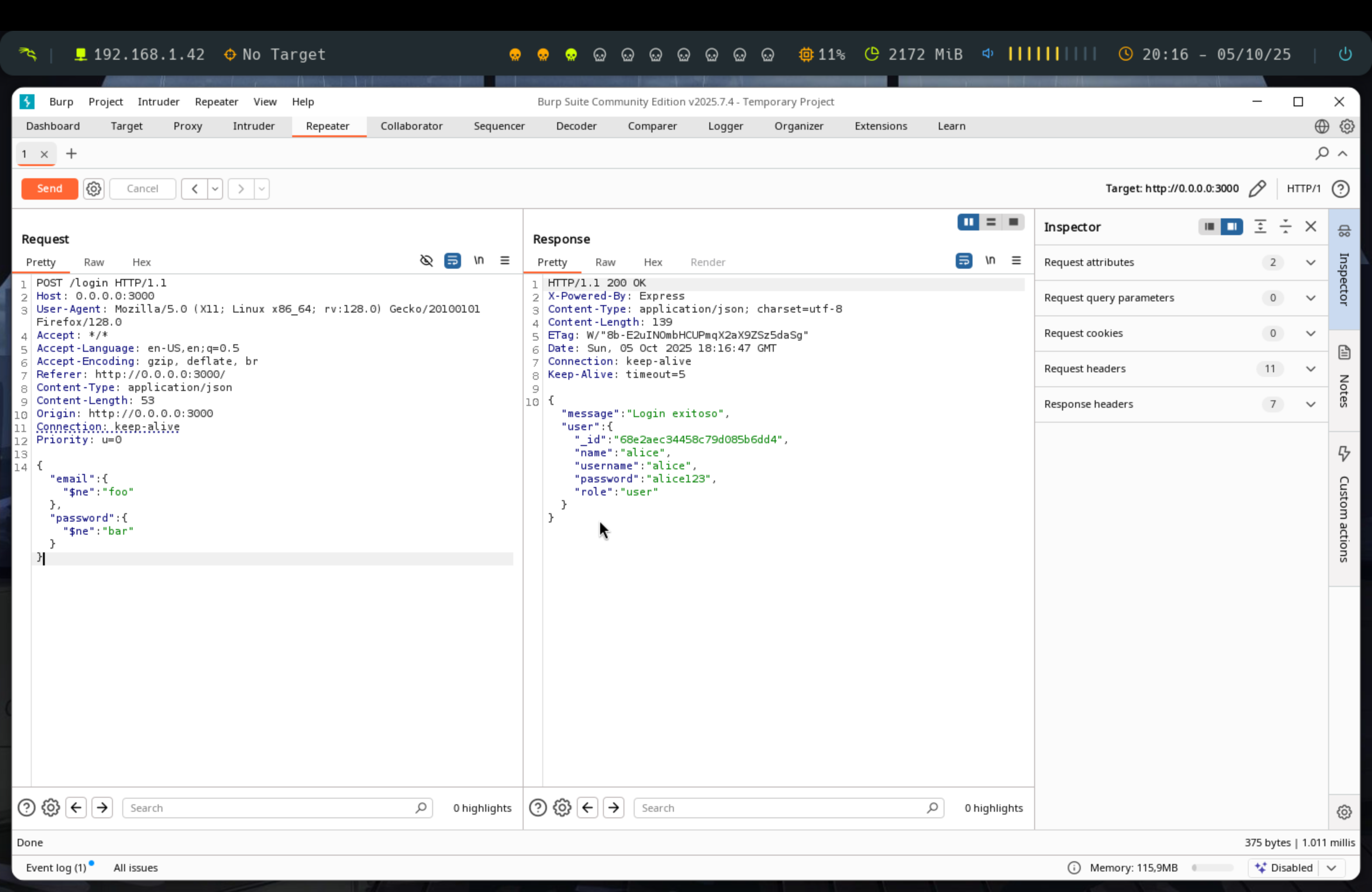The width and height of the screenshot is (1372, 892).
Task: Click the pencil icon to edit target
Action: point(1257,188)
